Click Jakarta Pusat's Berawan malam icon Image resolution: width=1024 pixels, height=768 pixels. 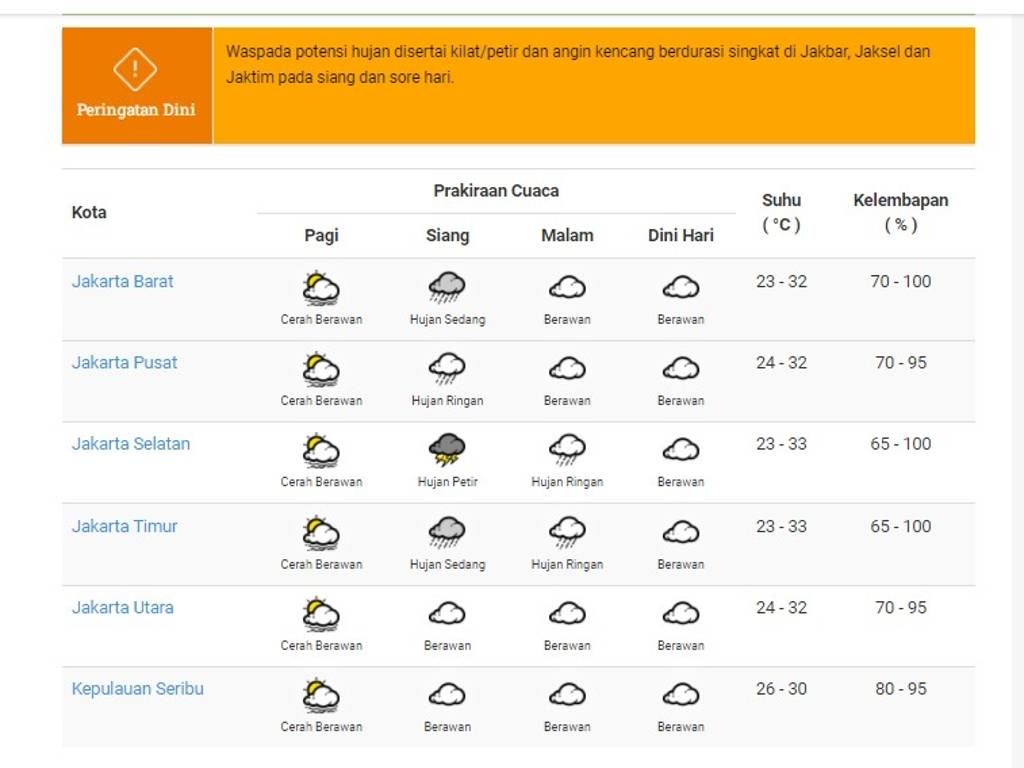(x=567, y=369)
